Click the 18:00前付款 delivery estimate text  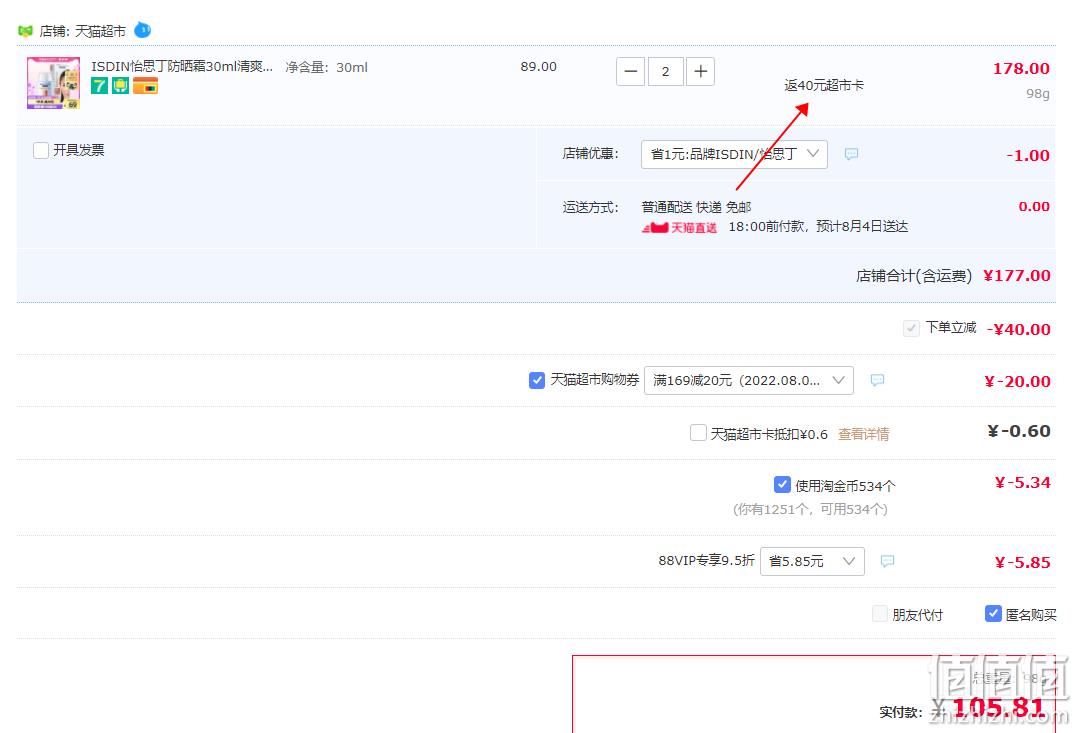point(818,227)
